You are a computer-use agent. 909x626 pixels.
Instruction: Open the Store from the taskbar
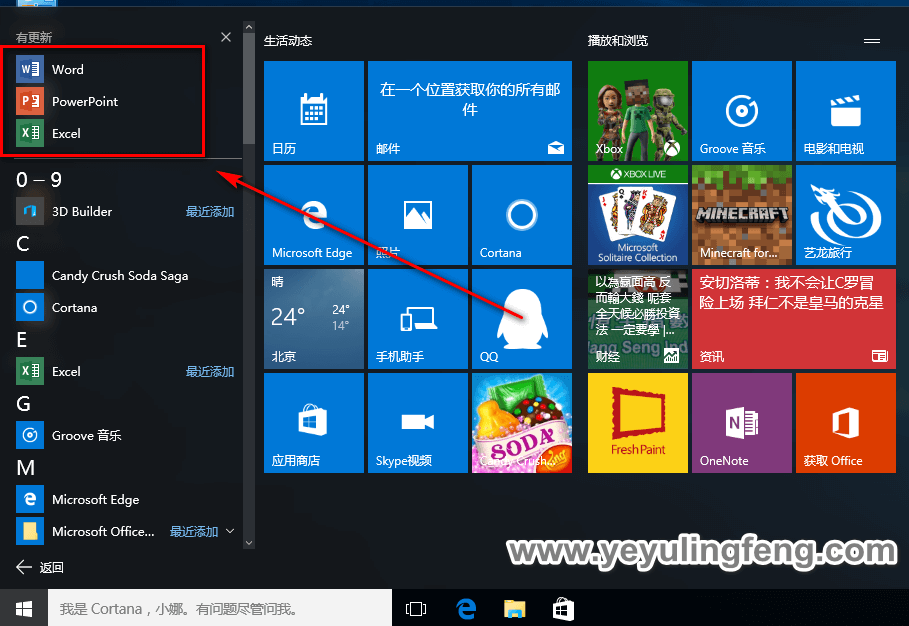[563, 609]
